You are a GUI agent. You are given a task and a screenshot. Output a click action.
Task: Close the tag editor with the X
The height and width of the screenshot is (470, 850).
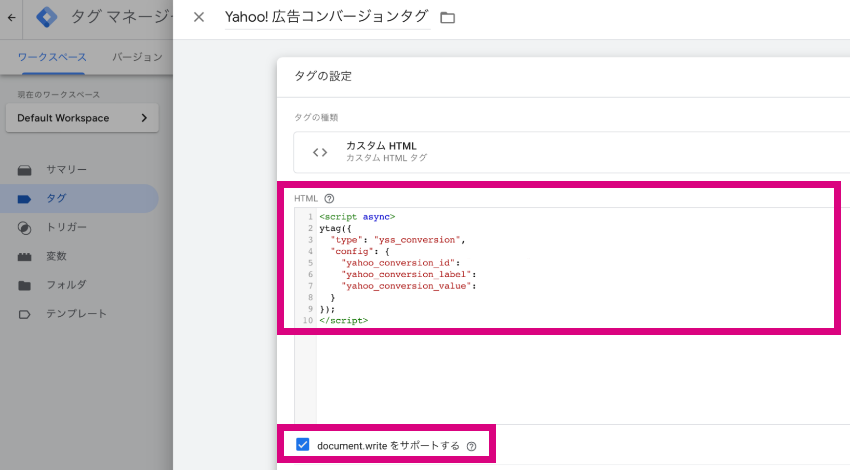pos(199,17)
